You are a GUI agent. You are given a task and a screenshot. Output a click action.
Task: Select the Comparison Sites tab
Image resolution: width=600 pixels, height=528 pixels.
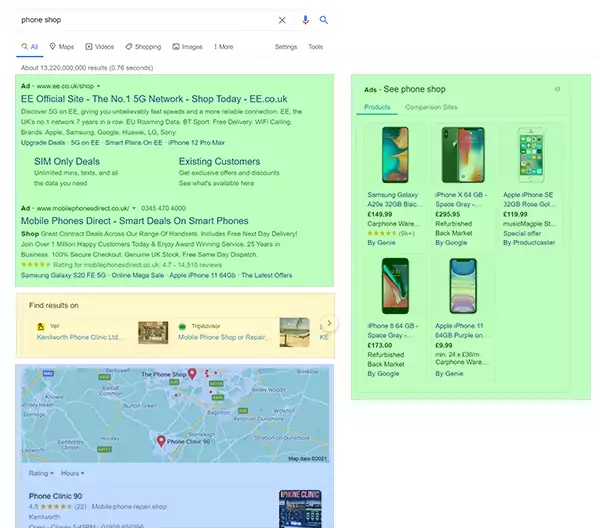[431, 107]
